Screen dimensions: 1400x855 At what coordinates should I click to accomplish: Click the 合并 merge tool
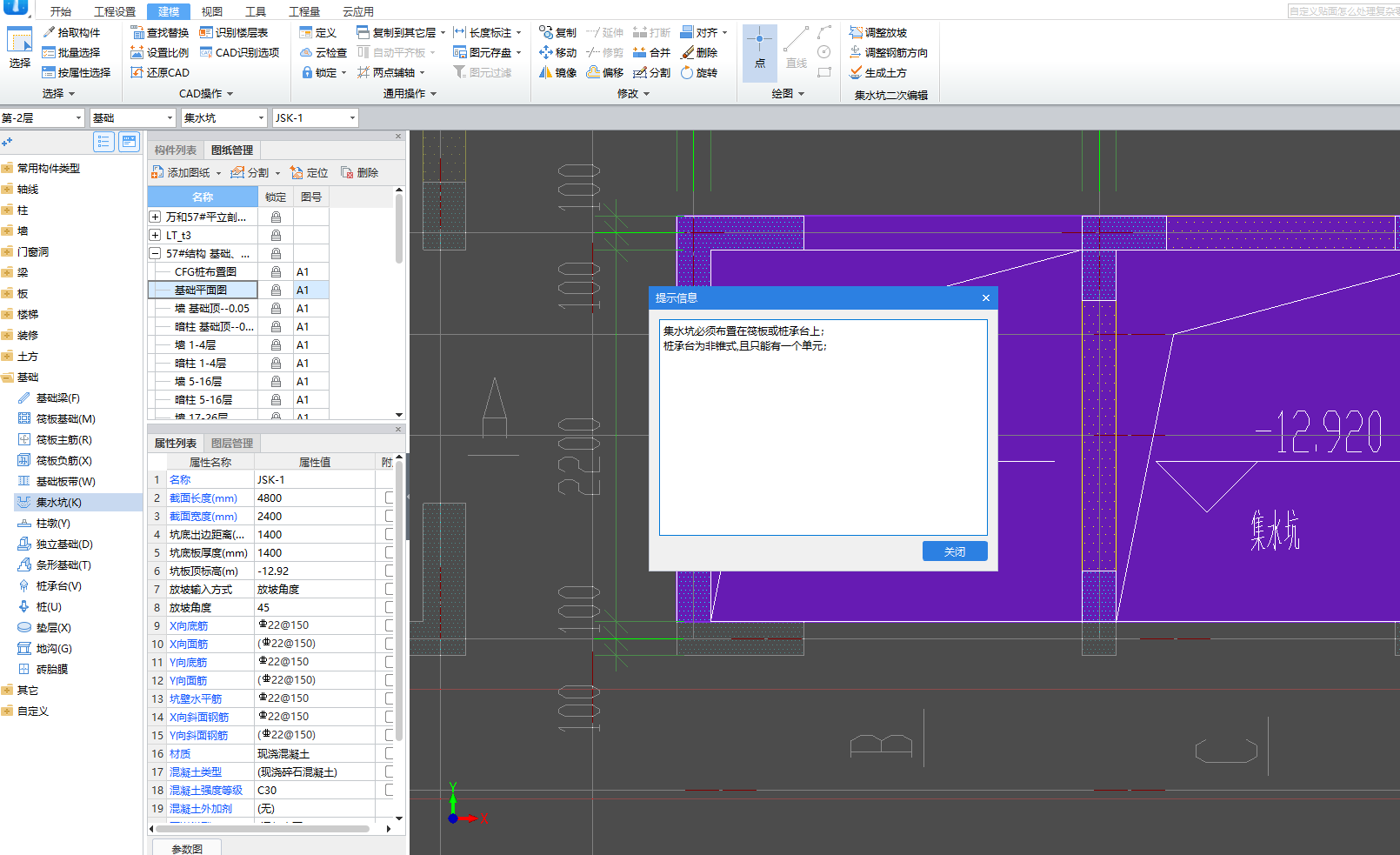coord(651,52)
